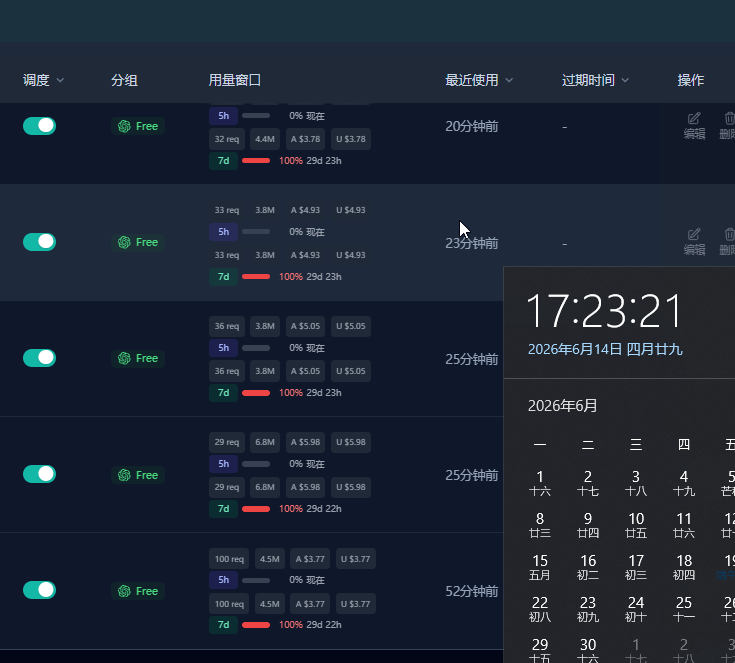The image size is (735, 663).
Task: Click the 分组 column header
Action: (x=124, y=80)
